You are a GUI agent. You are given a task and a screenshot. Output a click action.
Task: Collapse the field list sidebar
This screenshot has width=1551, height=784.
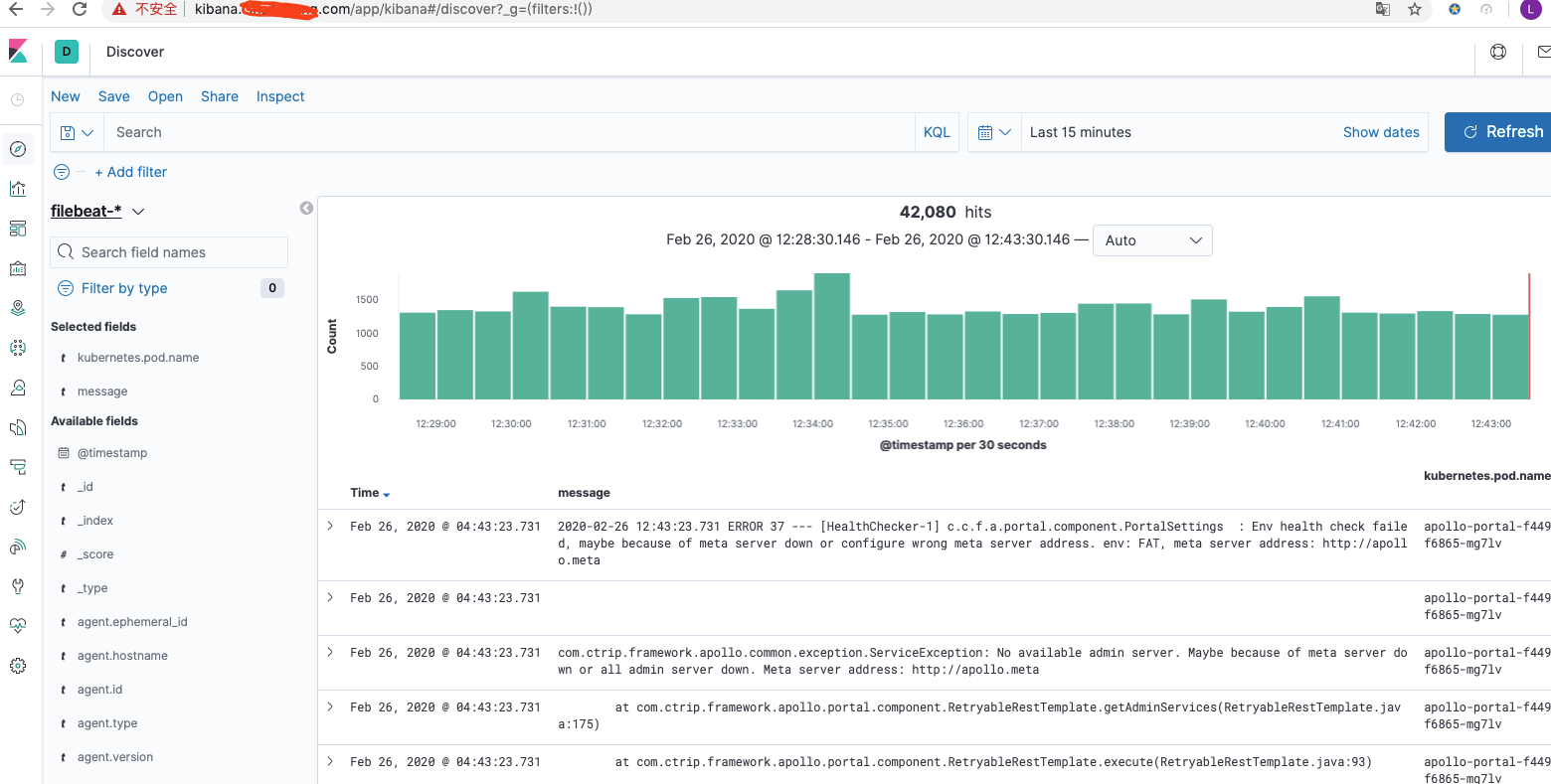click(x=306, y=208)
